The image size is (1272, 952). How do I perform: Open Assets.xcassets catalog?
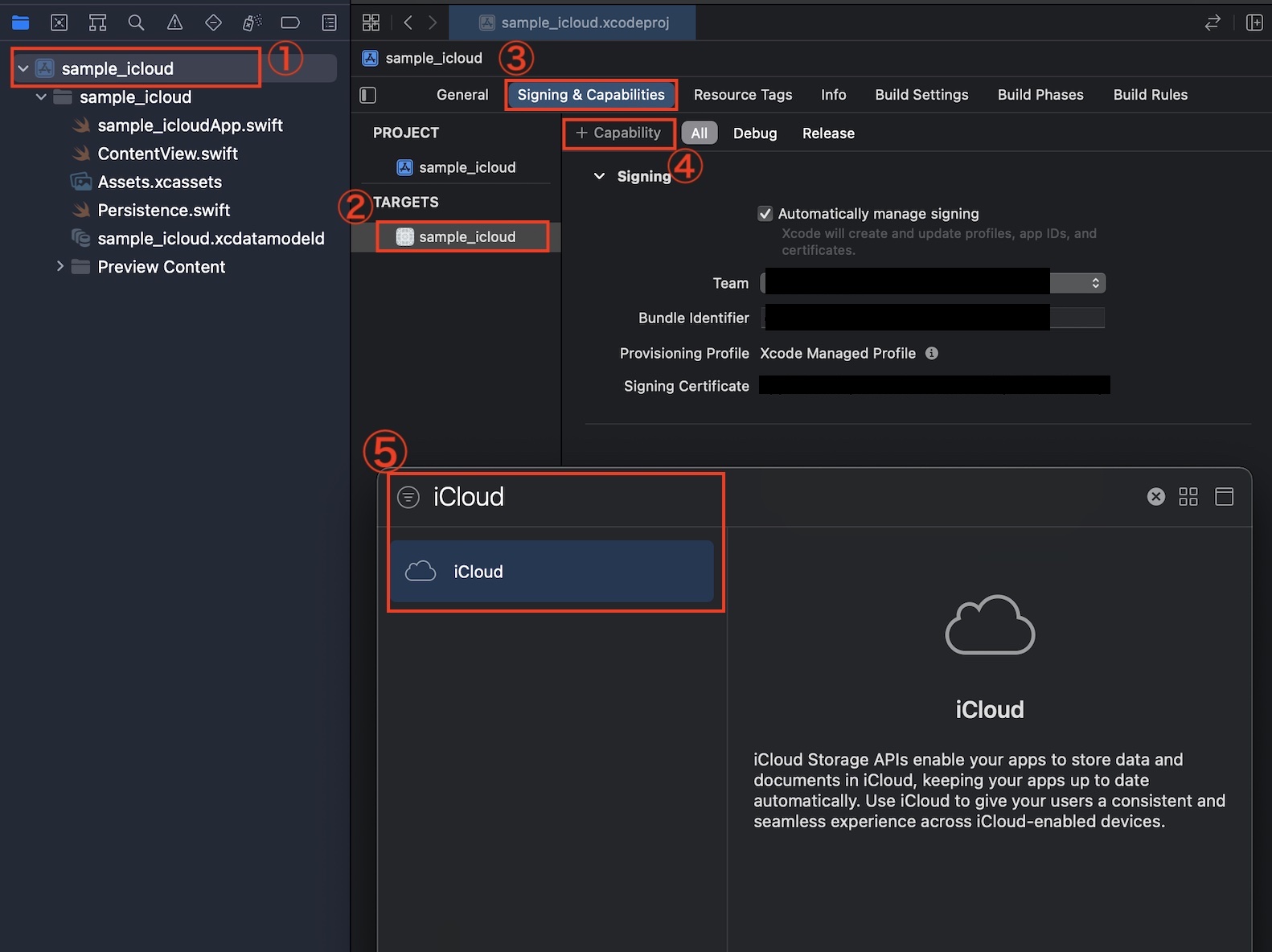(x=159, y=182)
